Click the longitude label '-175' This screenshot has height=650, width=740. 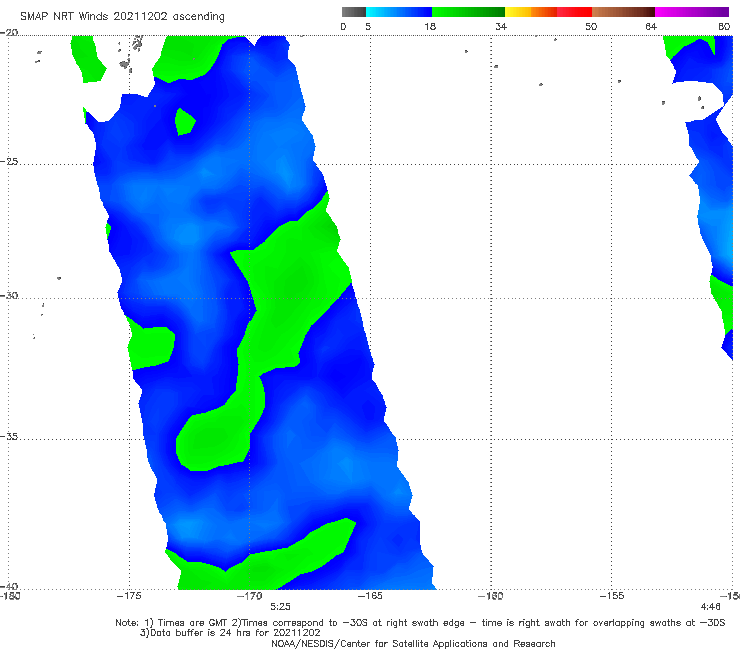click(129, 596)
